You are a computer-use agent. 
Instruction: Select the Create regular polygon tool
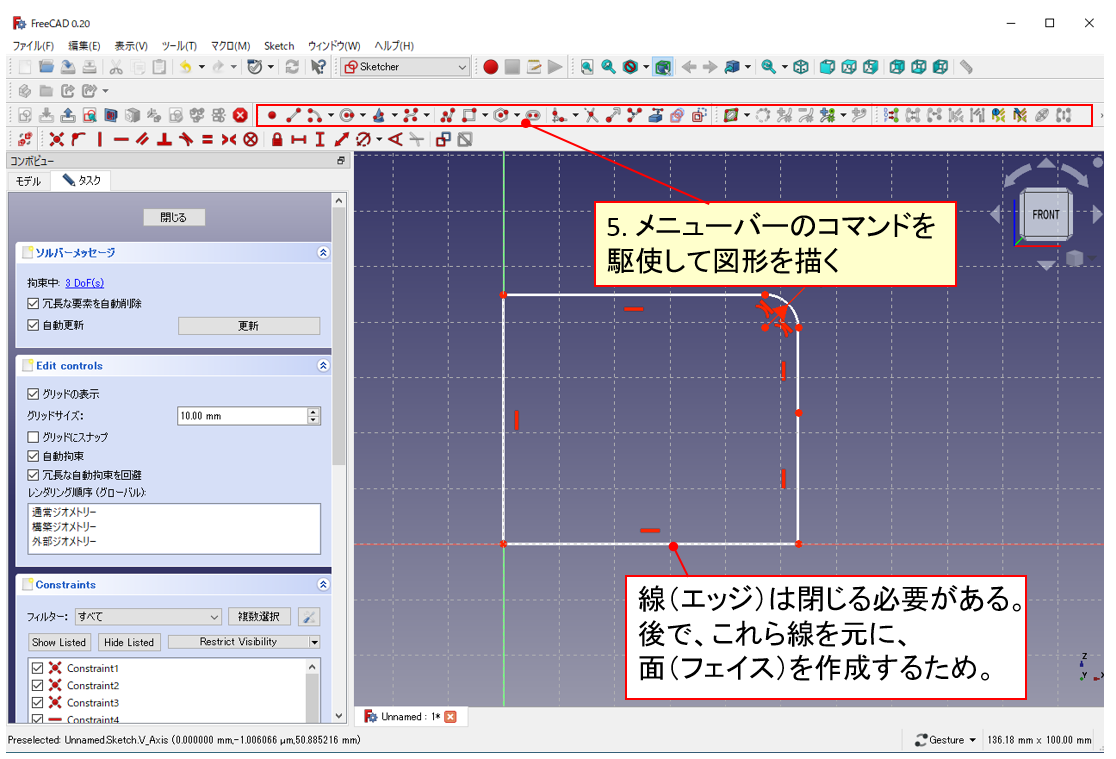[x=501, y=115]
